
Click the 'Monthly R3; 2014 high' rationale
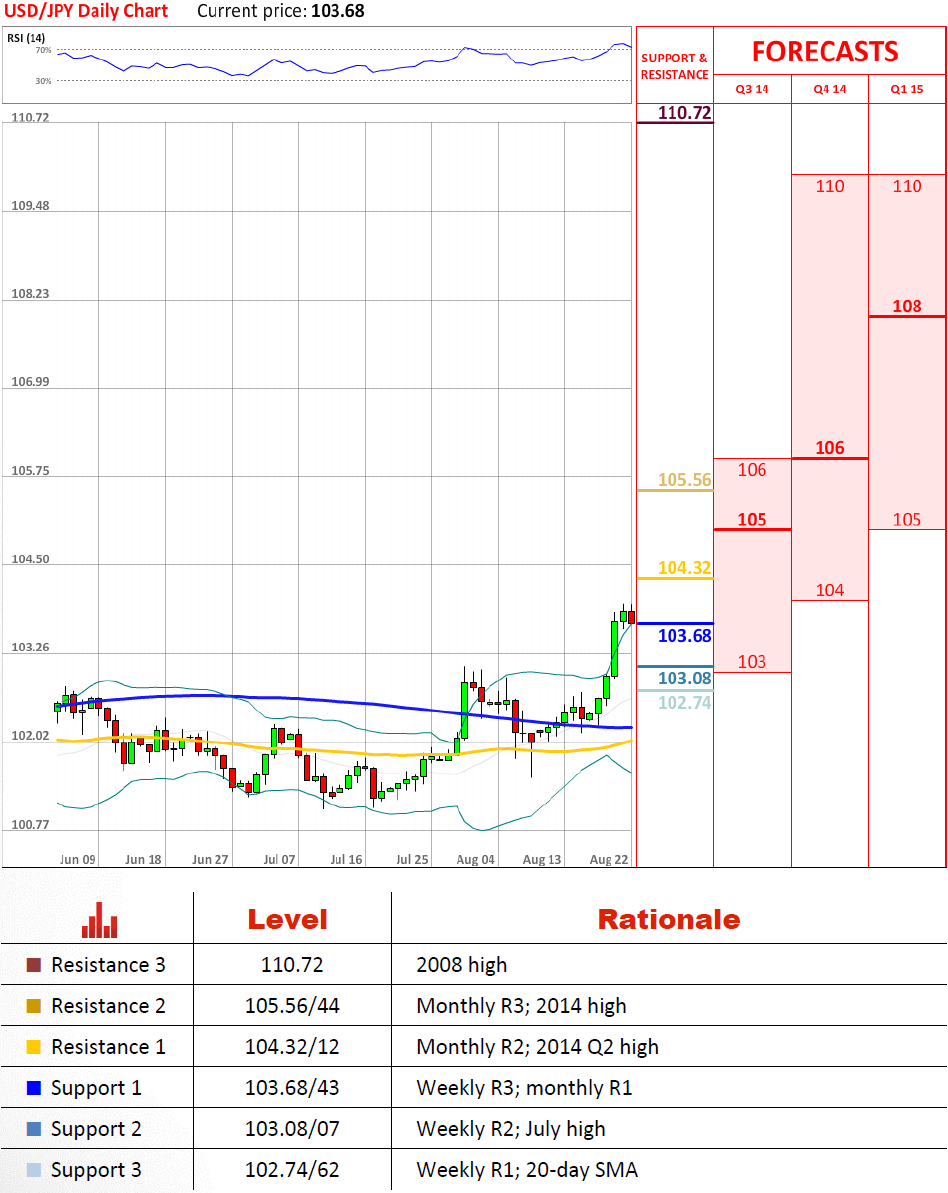[521, 1007]
